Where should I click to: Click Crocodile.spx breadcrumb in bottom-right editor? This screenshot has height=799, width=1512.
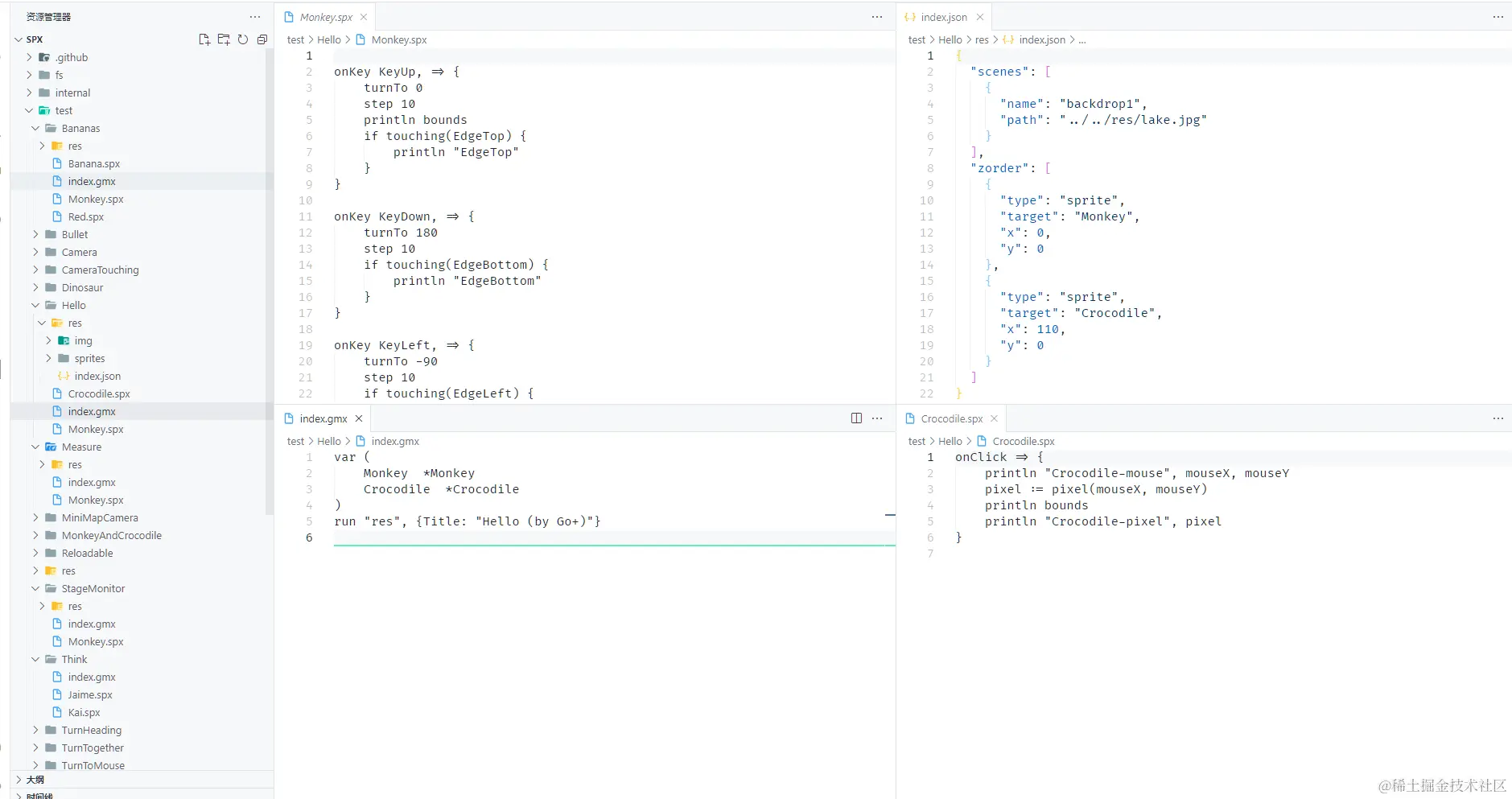pos(1024,441)
